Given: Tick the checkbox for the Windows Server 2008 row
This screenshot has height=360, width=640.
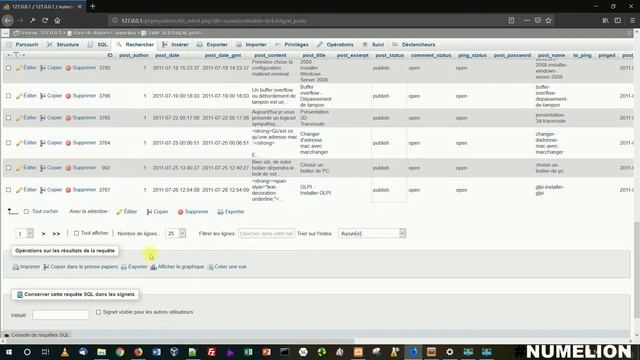Looking at the screenshot, I should click(9, 68).
